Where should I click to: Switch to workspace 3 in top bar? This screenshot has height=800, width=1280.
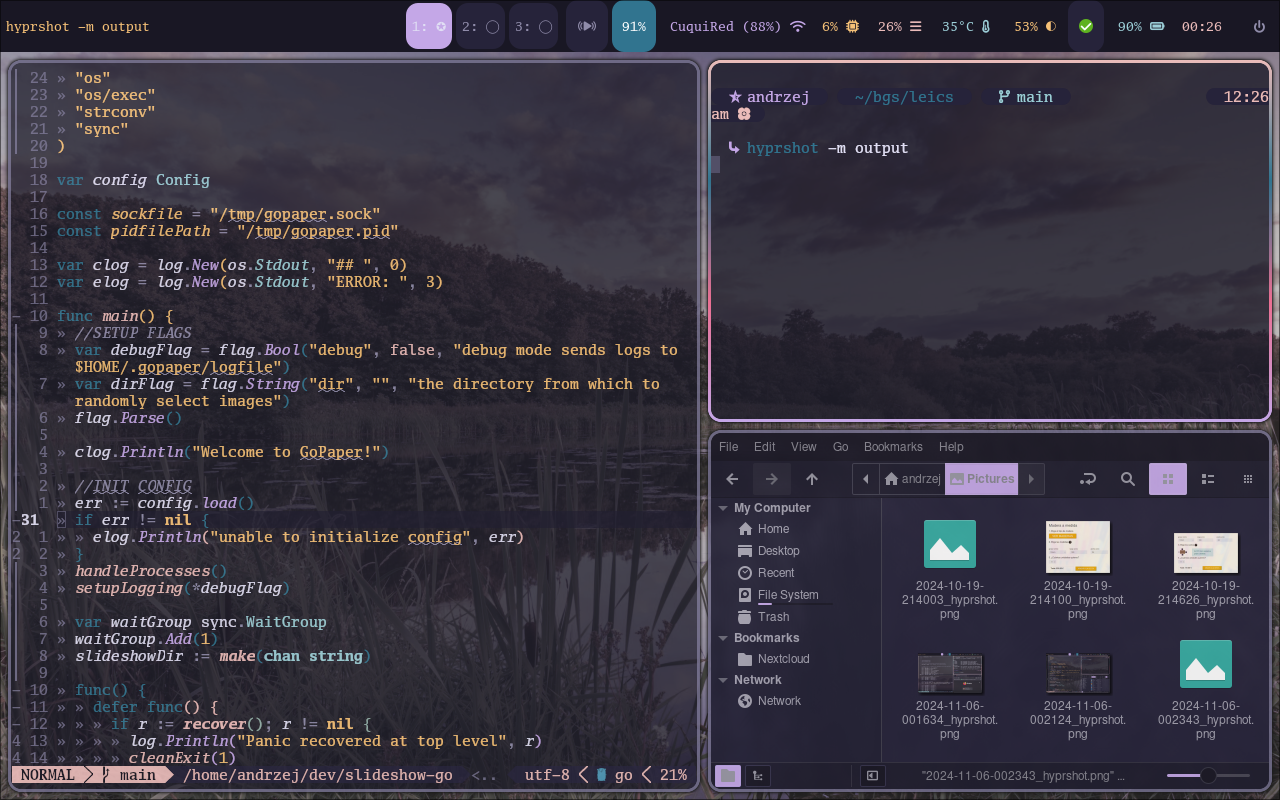click(534, 26)
